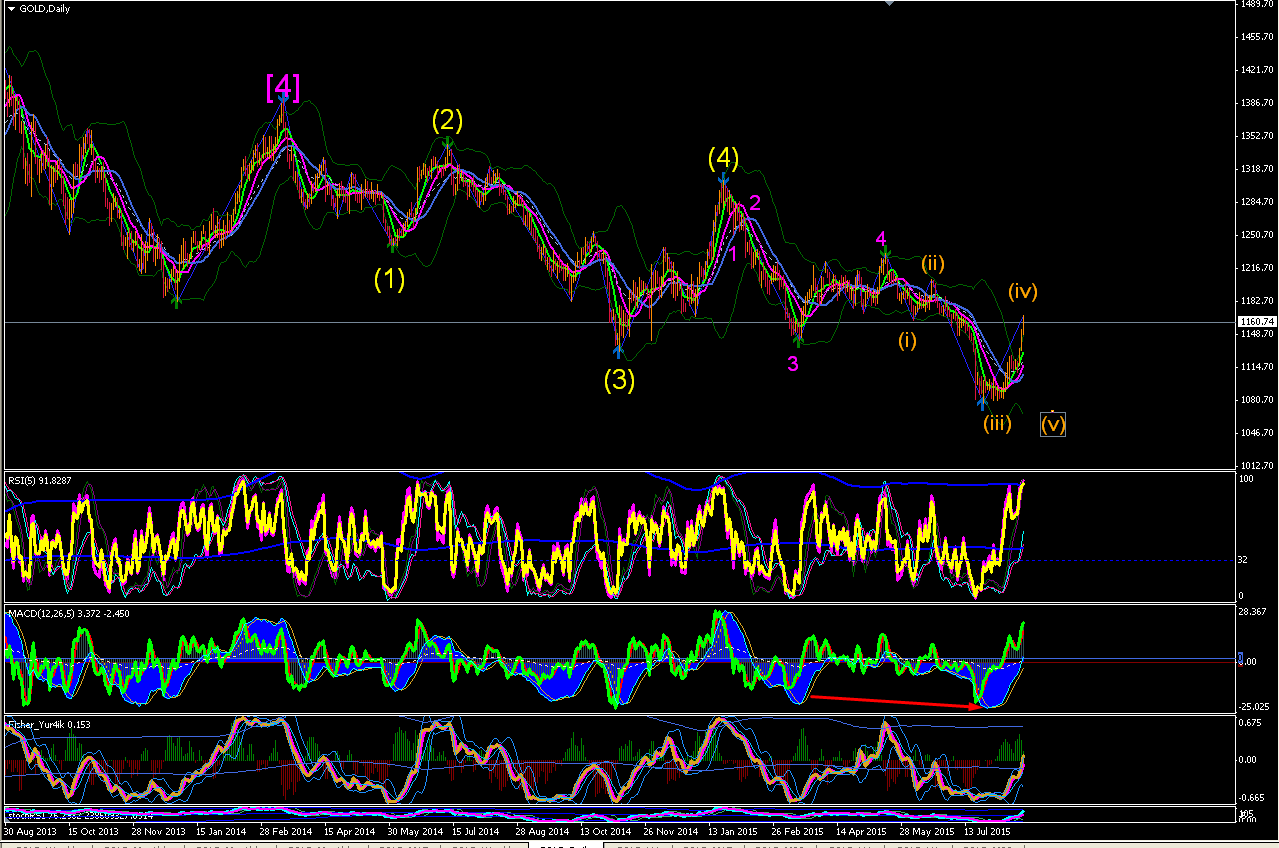Click the MACD scale value -25.025
This screenshot has height=848, width=1279.
[1256, 705]
